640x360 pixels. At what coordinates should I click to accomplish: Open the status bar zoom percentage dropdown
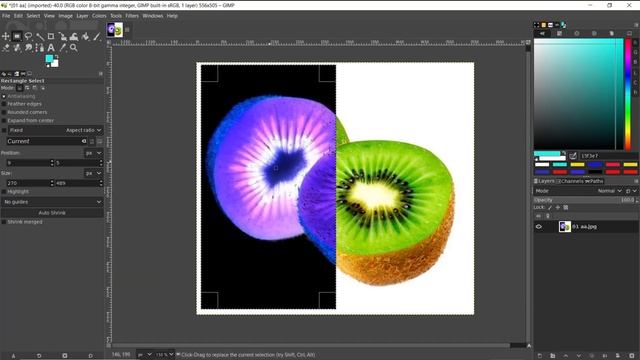[x=164, y=355]
